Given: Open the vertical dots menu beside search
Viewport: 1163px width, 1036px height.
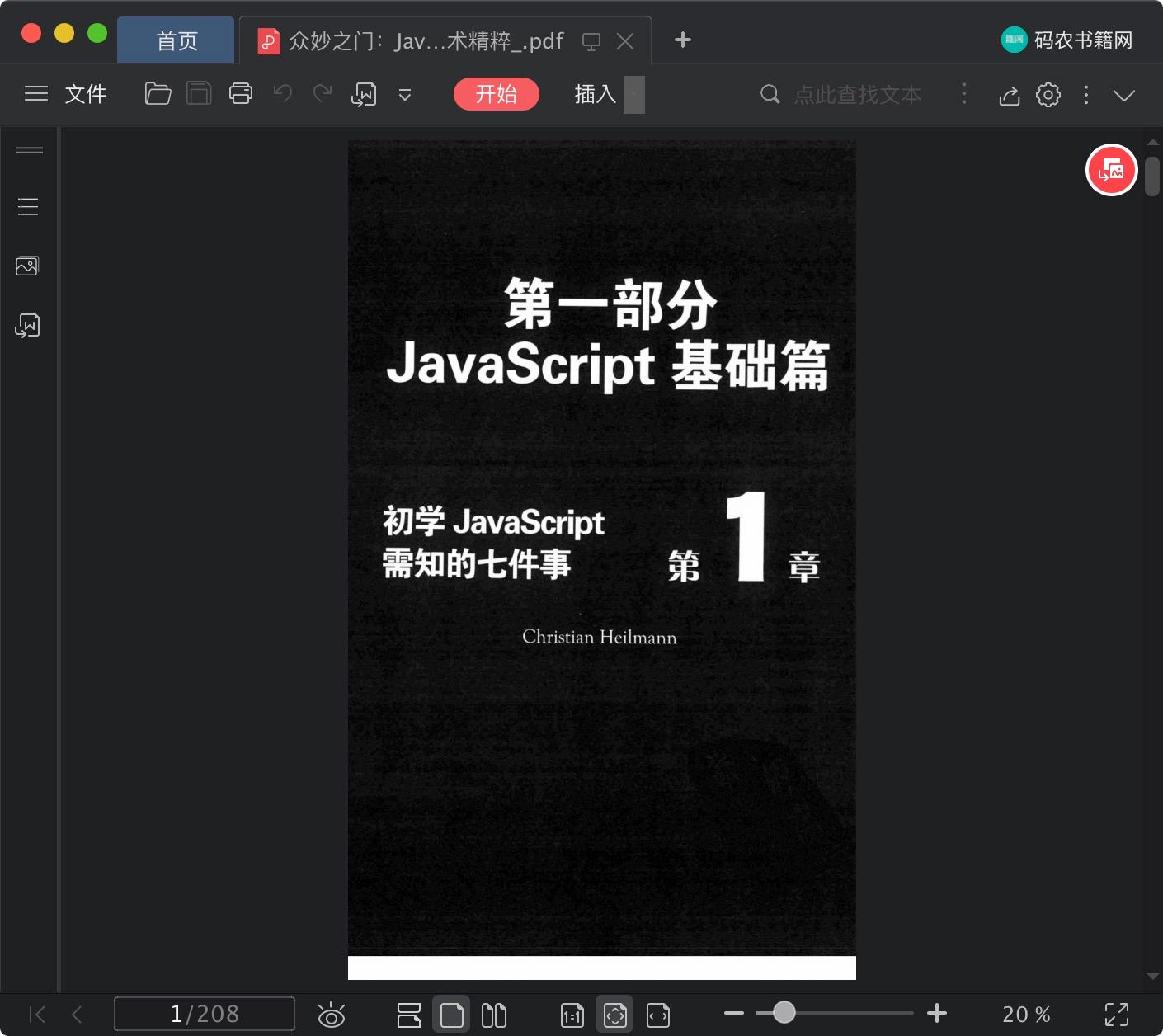Looking at the screenshot, I should tap(964, 94).
